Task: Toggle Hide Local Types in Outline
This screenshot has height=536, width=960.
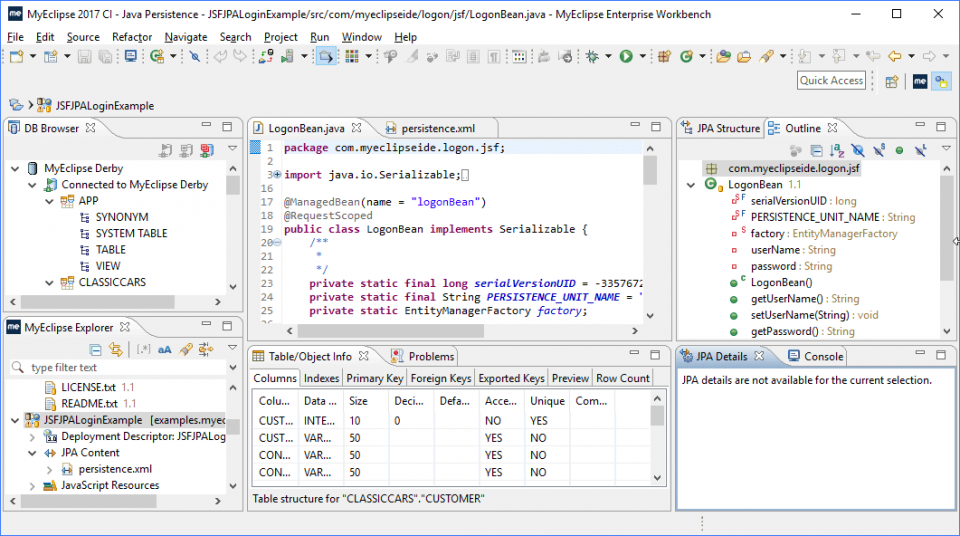Action: [x=920, y=150]
